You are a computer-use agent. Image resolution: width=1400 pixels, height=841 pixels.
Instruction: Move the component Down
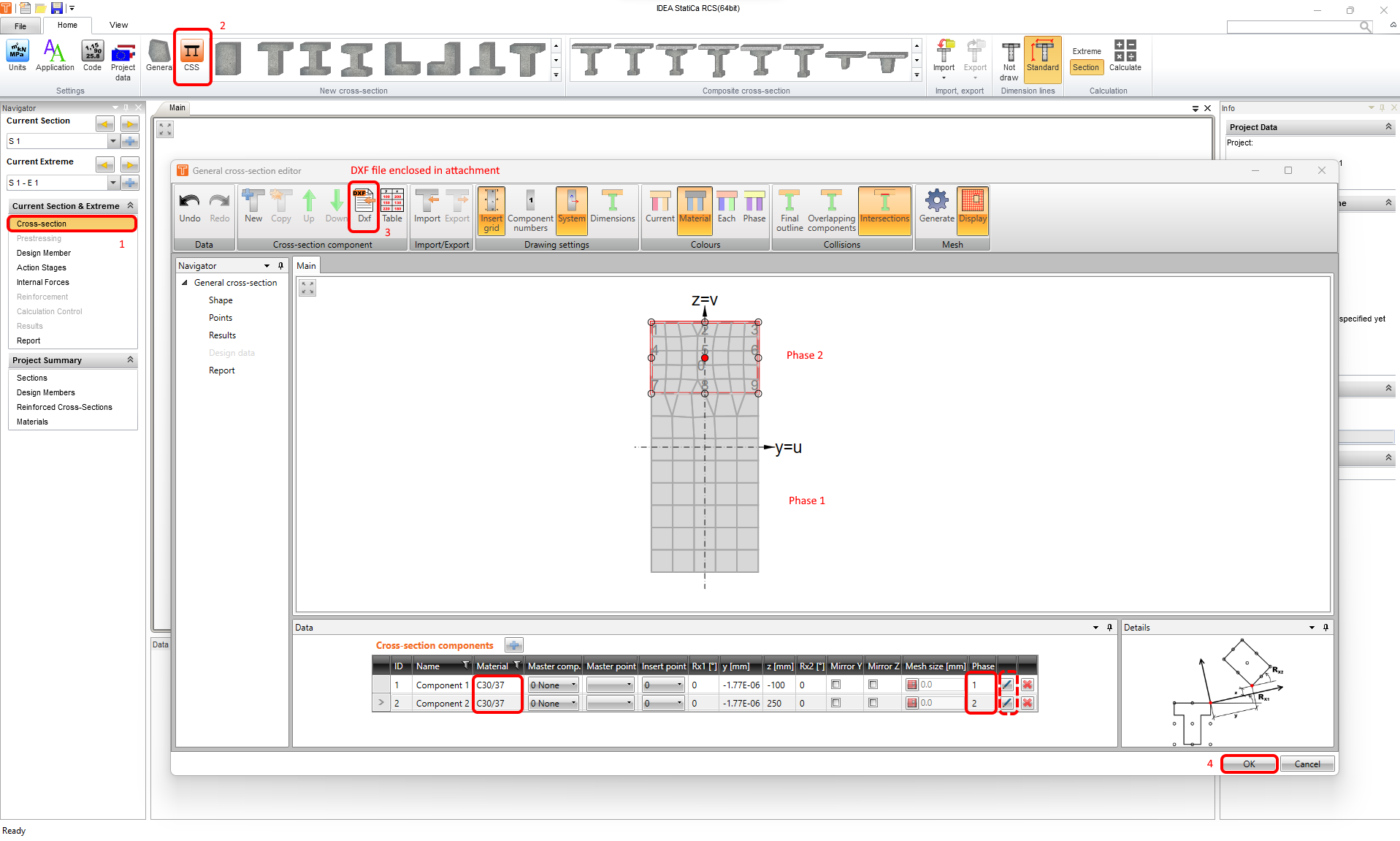[x=336, y=208]
